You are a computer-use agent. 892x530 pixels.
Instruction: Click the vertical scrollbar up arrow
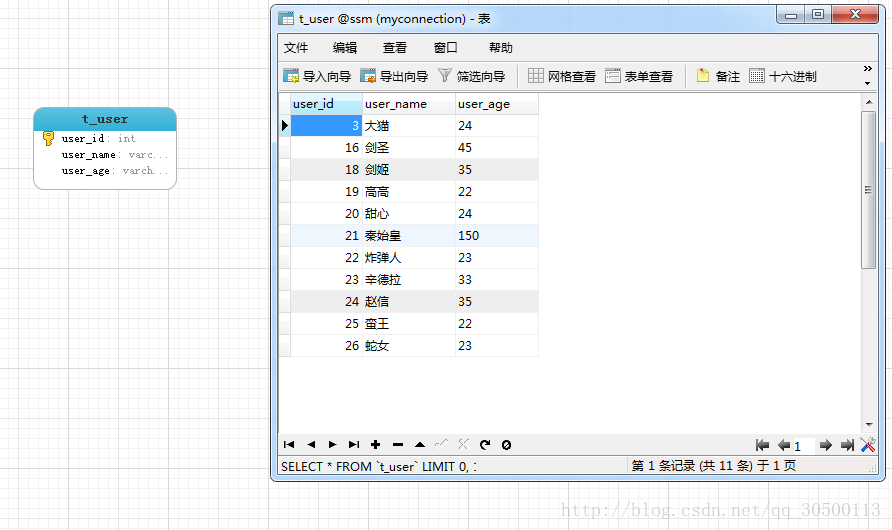pyautogui.click(x=869, y=102)
